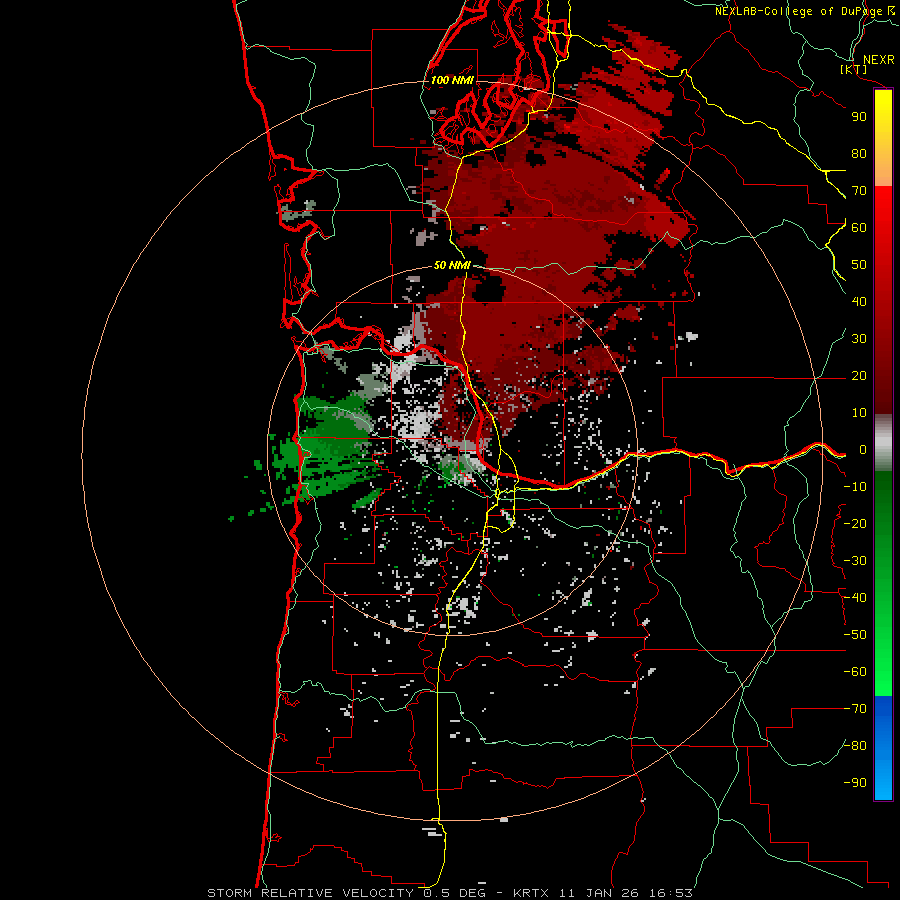Click the gray zero-velocity segment of color bar
This screenshot has height=900, width=900.
883,443
